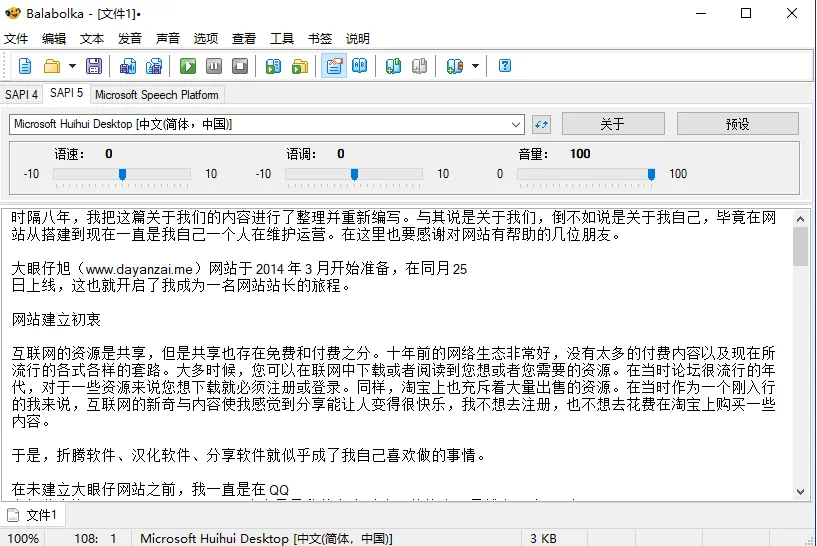Screen dimensions: 817x546
Task: Open help with question mark icon
Action: [x=504, y=66]
